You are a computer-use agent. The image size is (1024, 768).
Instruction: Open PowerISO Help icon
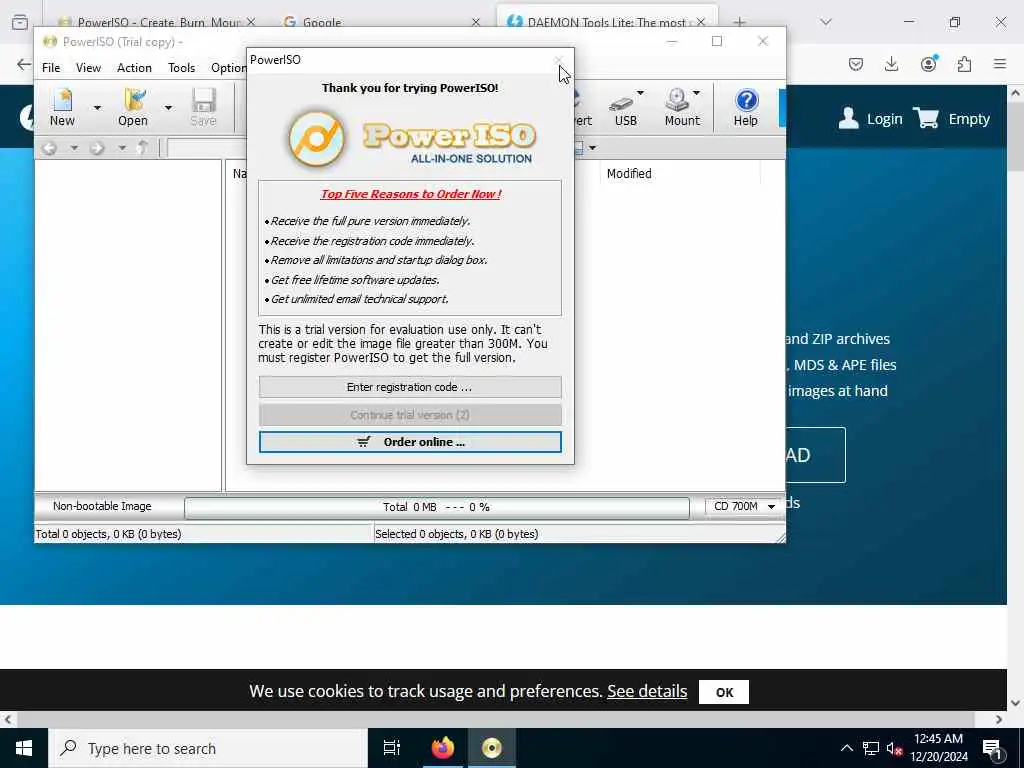[745, 108]
